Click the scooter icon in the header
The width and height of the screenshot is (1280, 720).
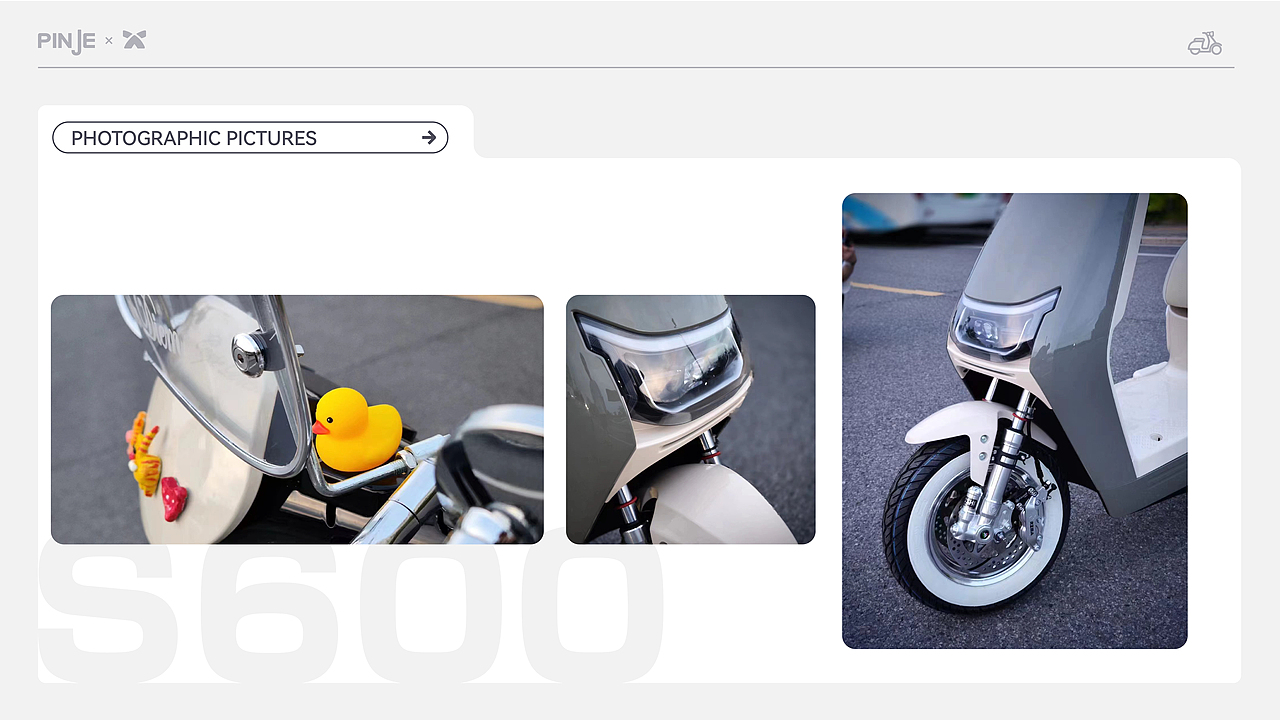(x=1205, y=43)
